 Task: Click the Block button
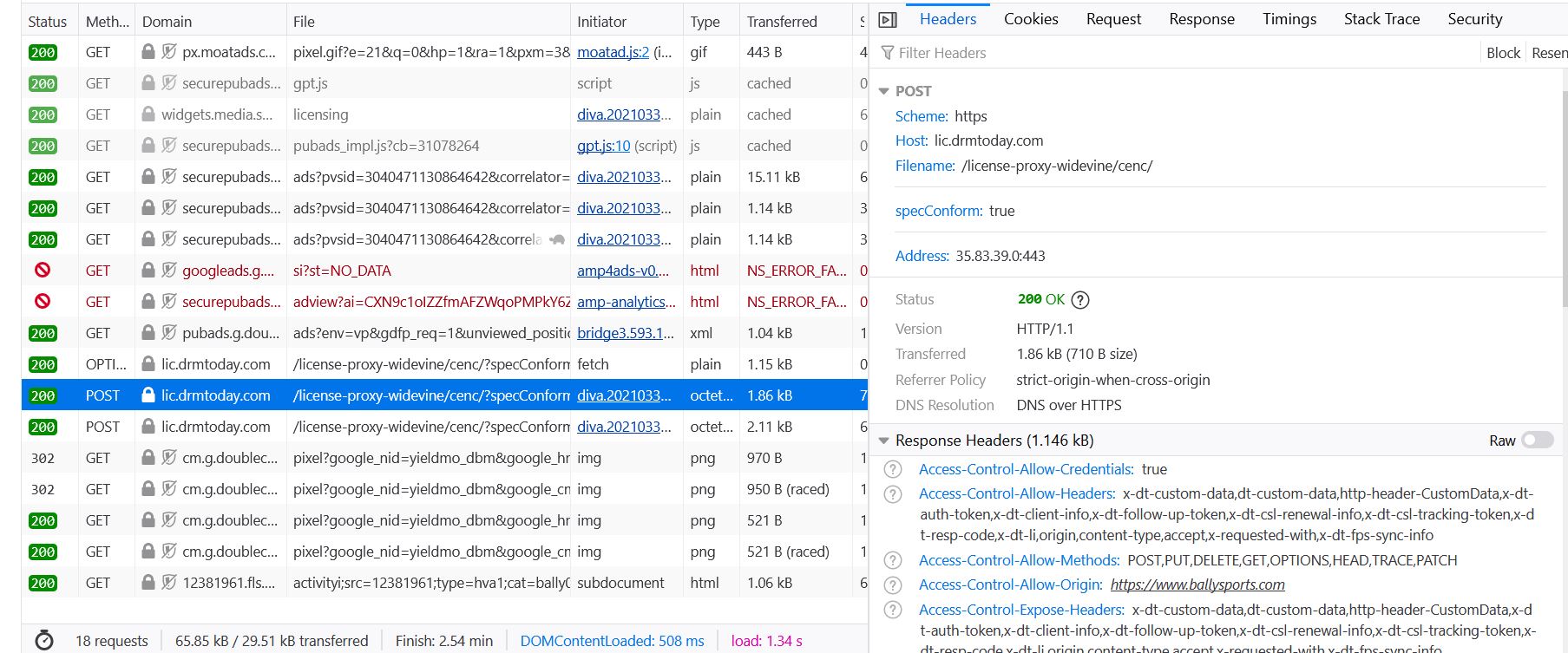[1503, 53]
